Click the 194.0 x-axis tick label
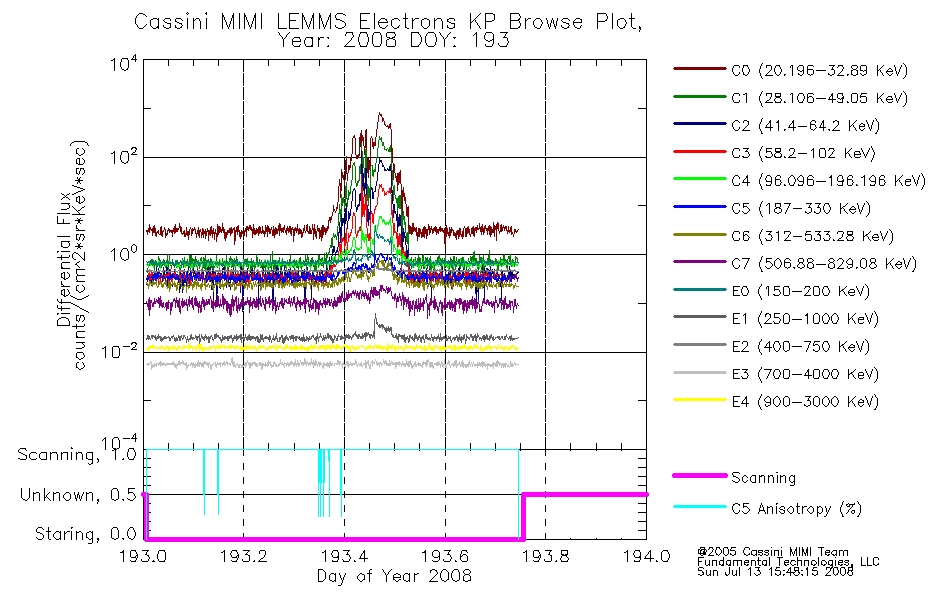 646,556
